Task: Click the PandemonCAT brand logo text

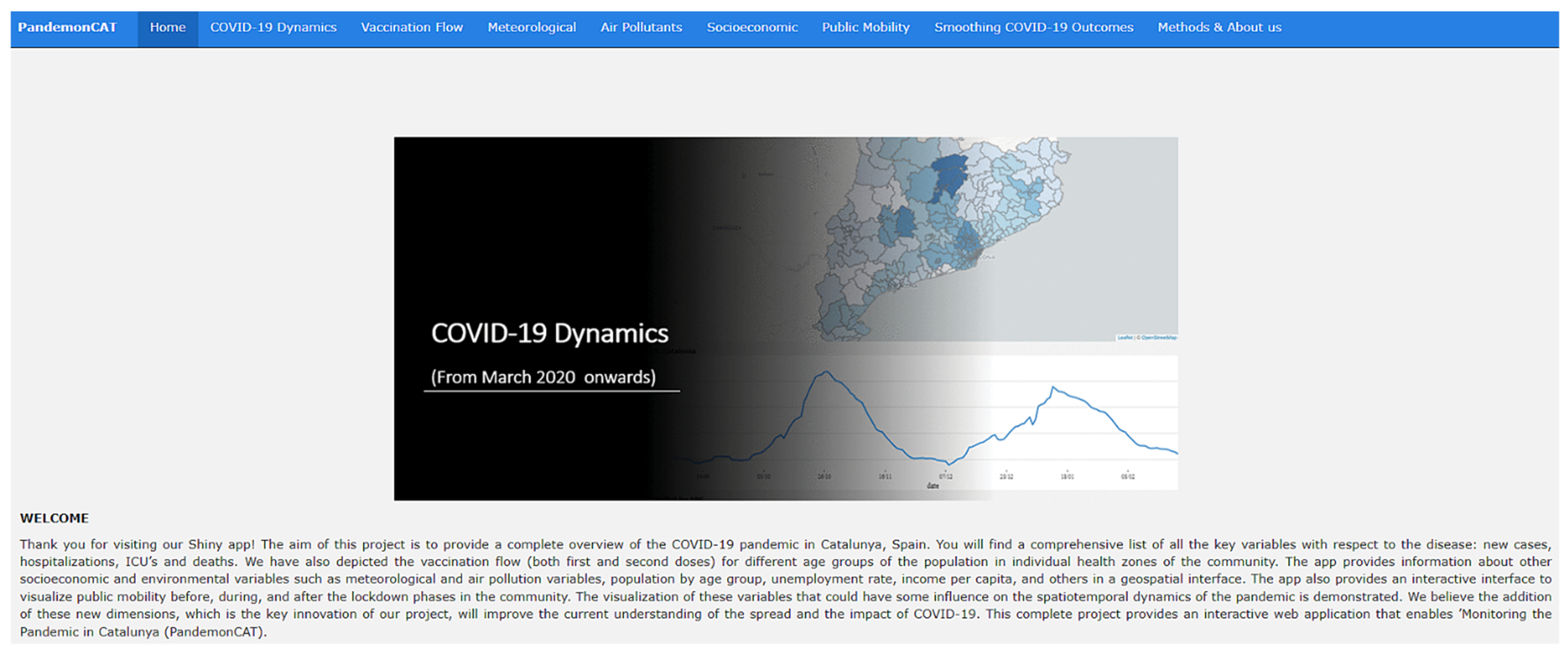Action: point(67,27)
